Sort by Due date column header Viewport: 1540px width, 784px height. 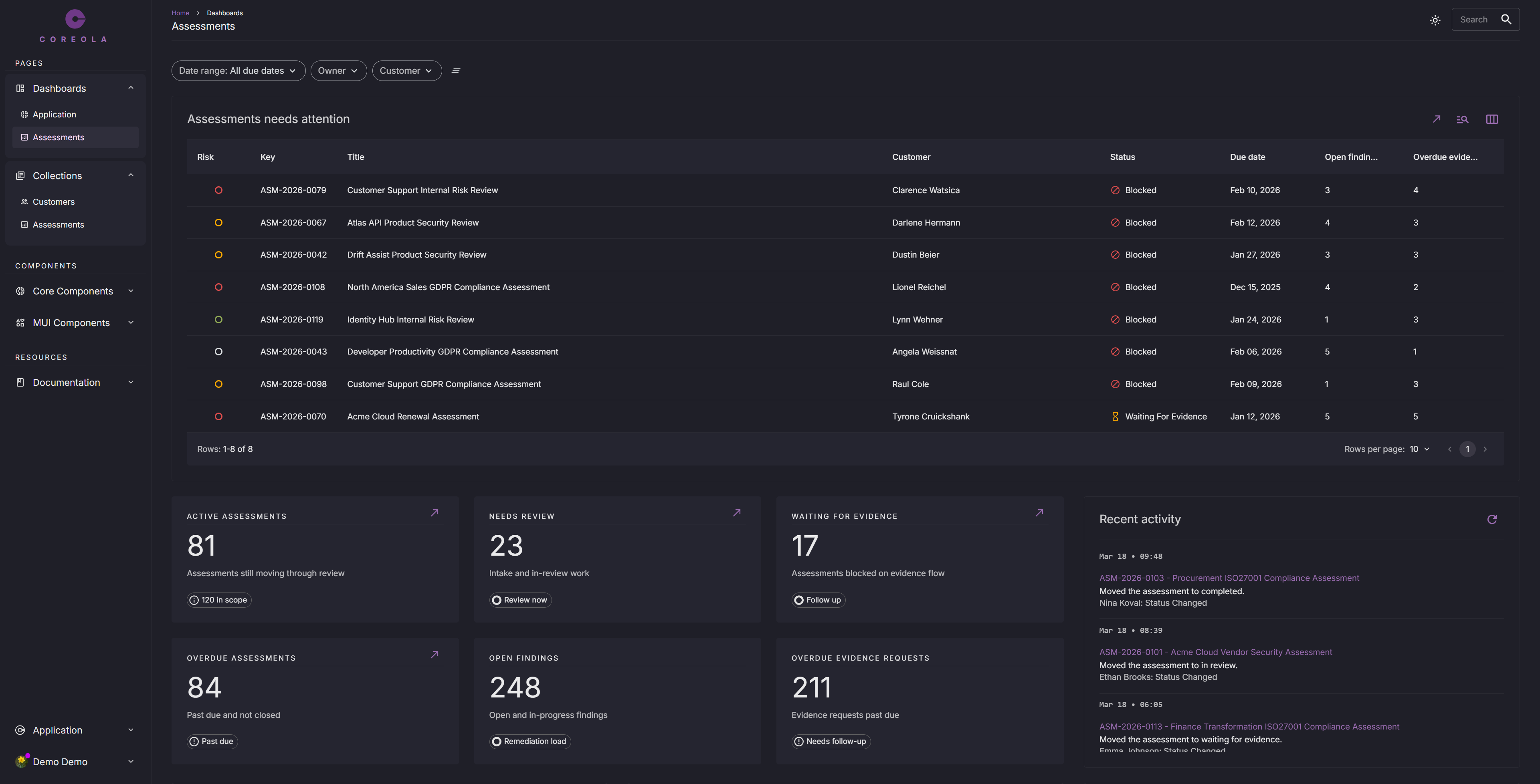click(x=1247, y=157)
